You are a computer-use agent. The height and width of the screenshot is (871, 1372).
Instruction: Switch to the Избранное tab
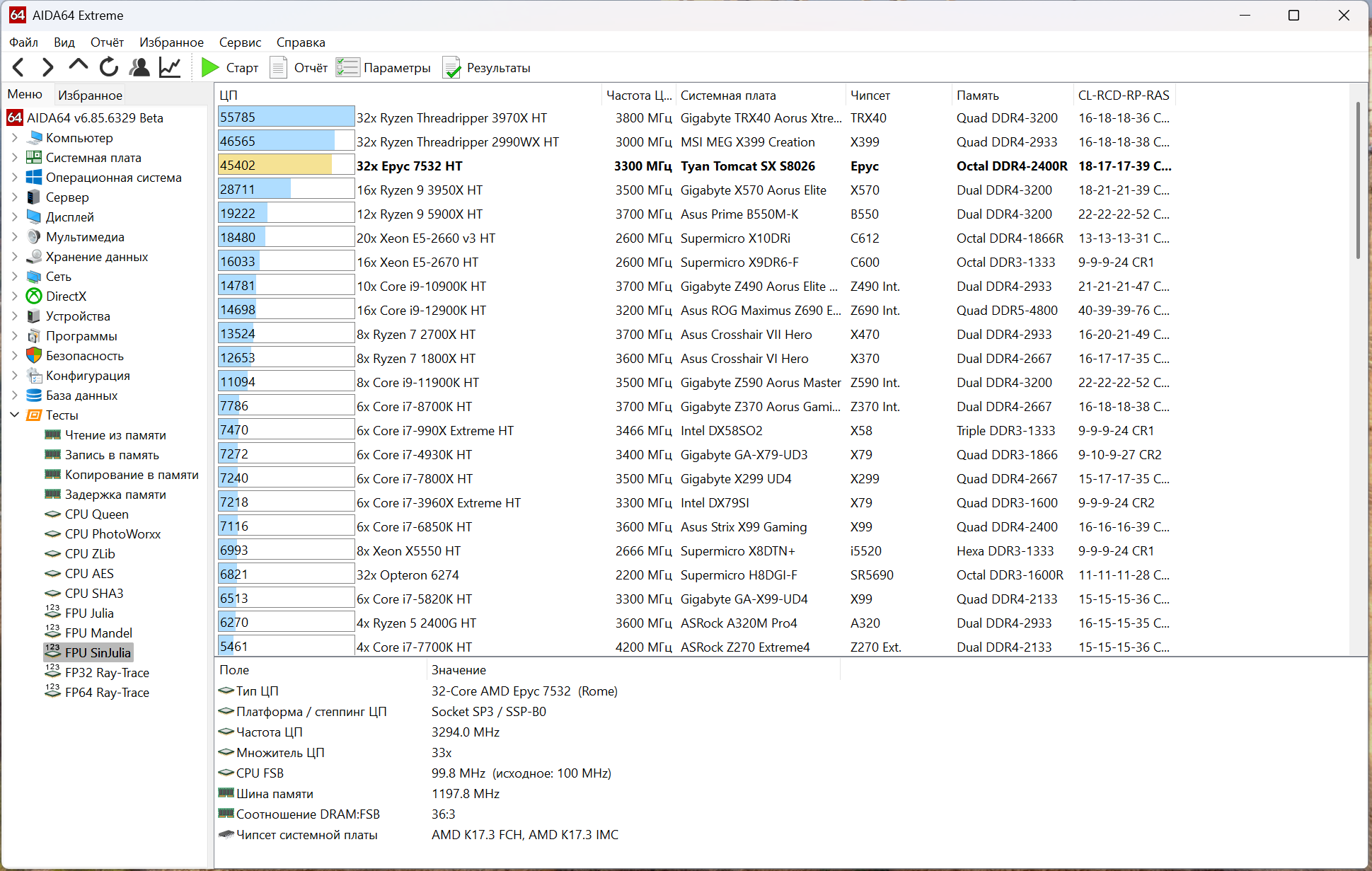tap(90, 95)
